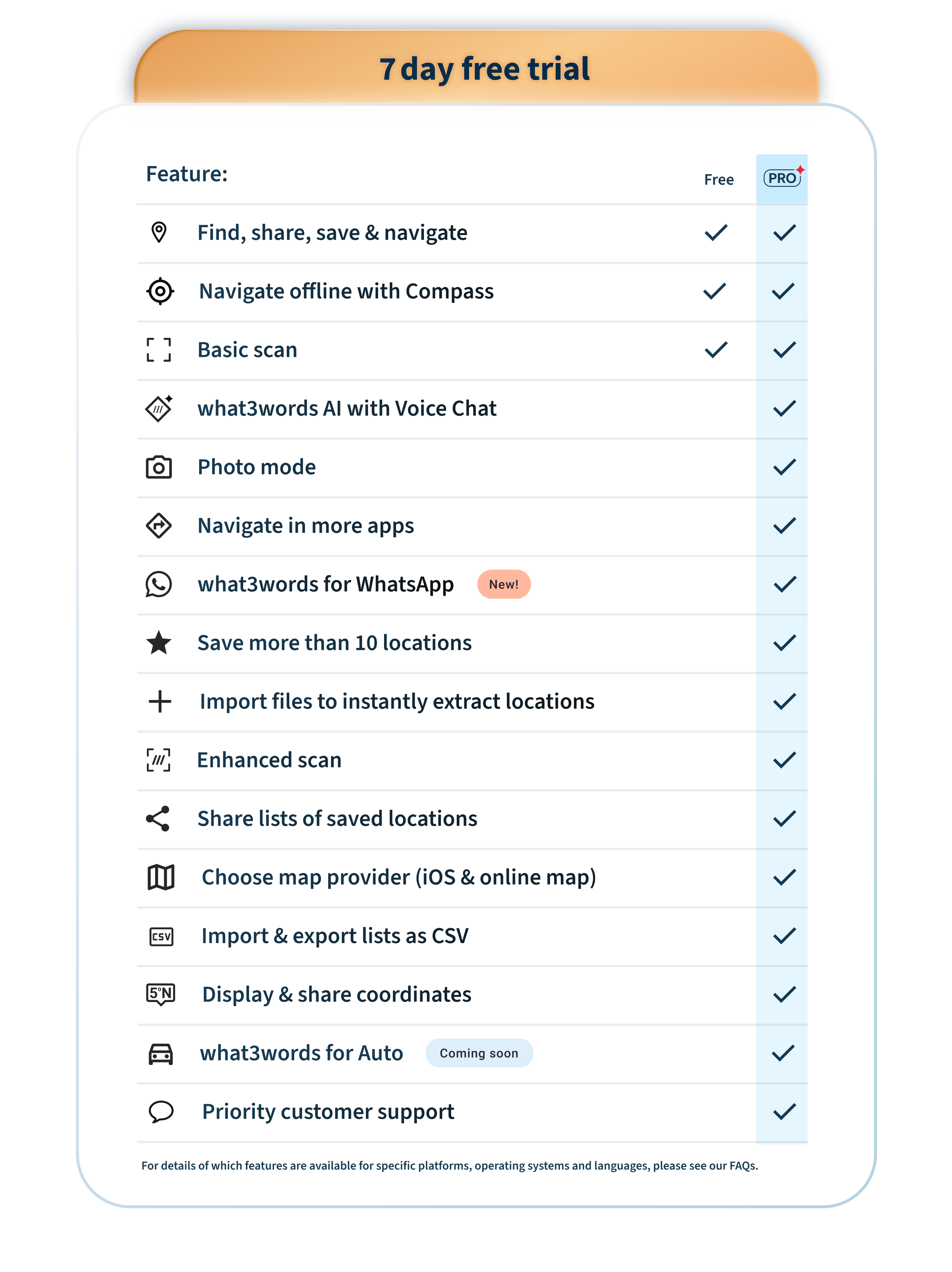Click the speech bubble support icon
The width and height of the screenshot is (952, 1272).
click(x=161, y=1112)
